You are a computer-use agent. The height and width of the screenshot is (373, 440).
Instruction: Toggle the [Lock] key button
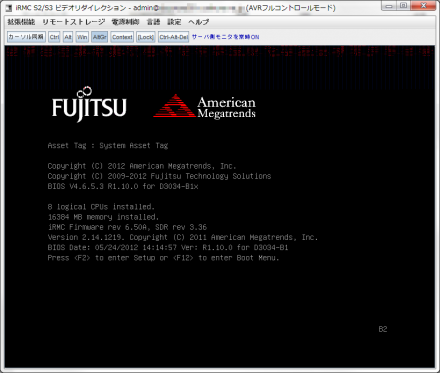pos(146,37)
